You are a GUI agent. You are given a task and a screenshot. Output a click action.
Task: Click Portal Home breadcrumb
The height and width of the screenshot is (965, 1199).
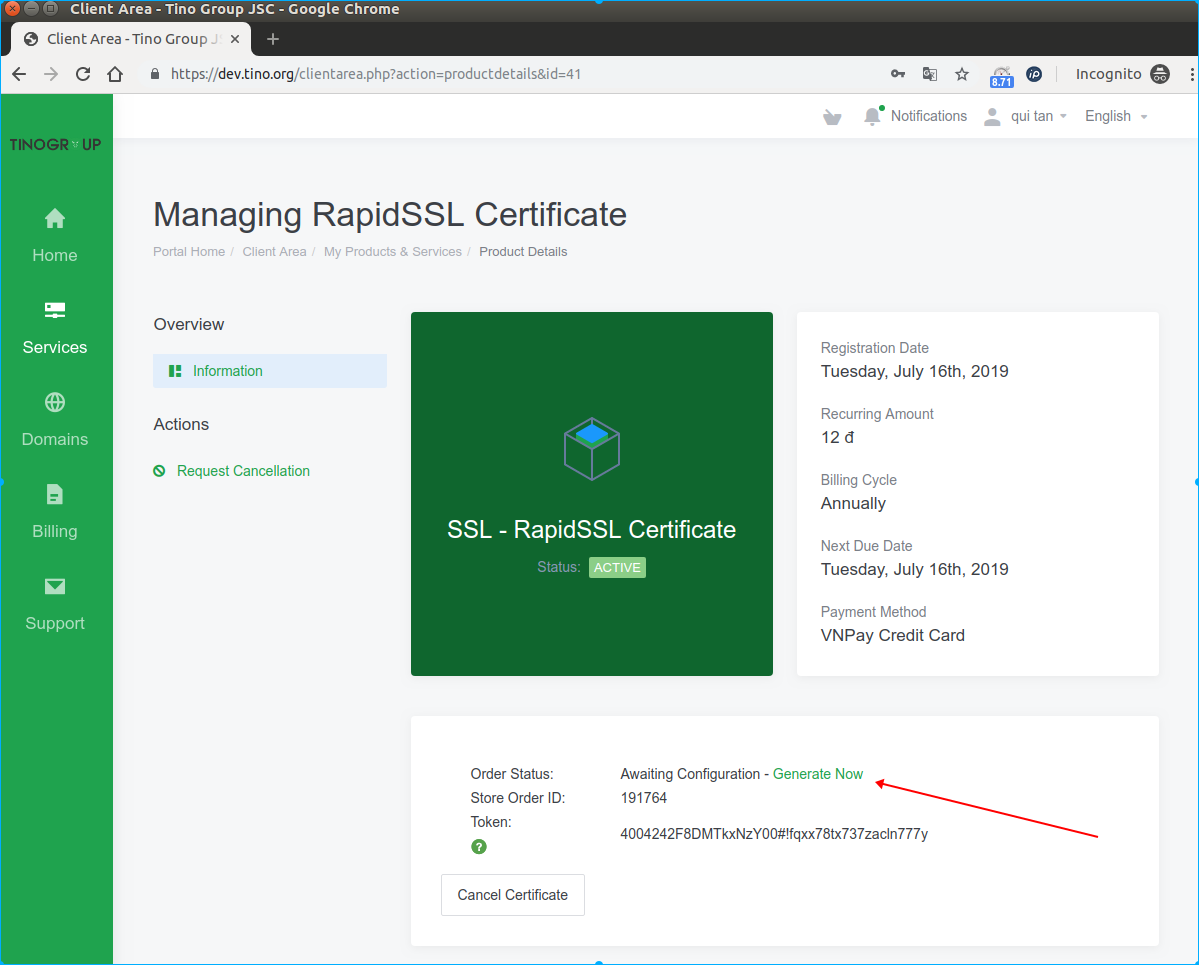pyautogui.click(x=189, y=252)
